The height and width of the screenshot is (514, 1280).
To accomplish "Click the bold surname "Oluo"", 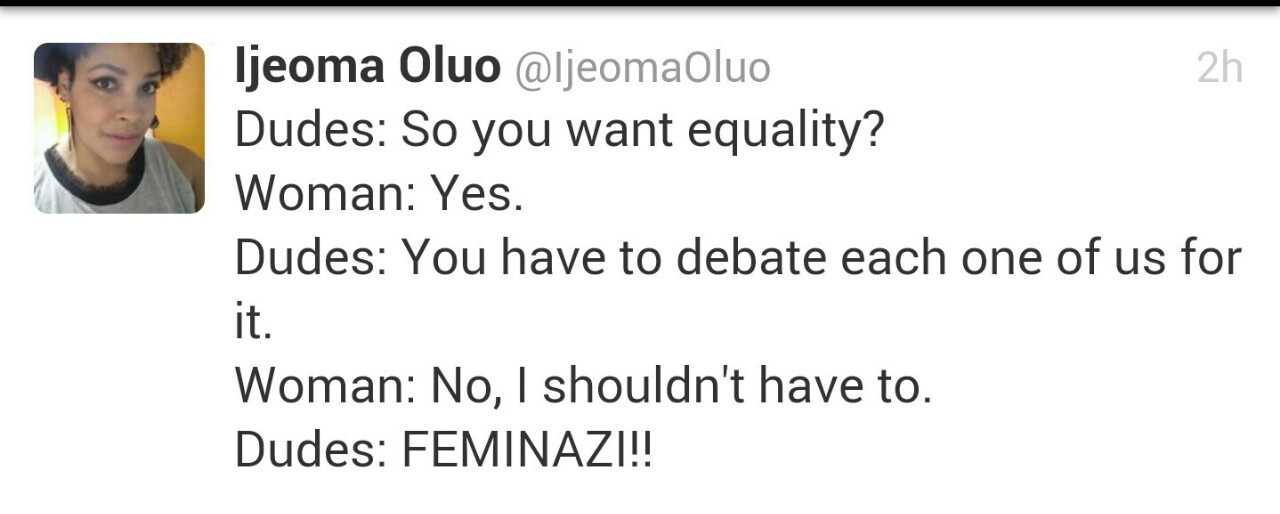I will (450, 69).
